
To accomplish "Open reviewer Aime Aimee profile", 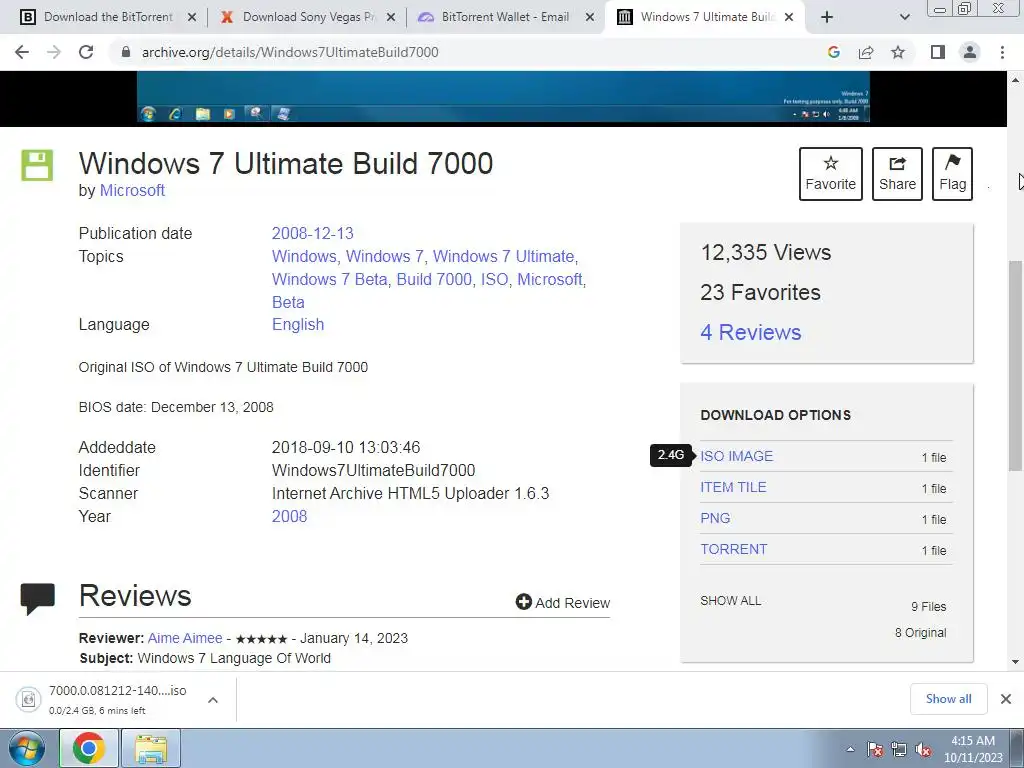I will click(185, 638).
